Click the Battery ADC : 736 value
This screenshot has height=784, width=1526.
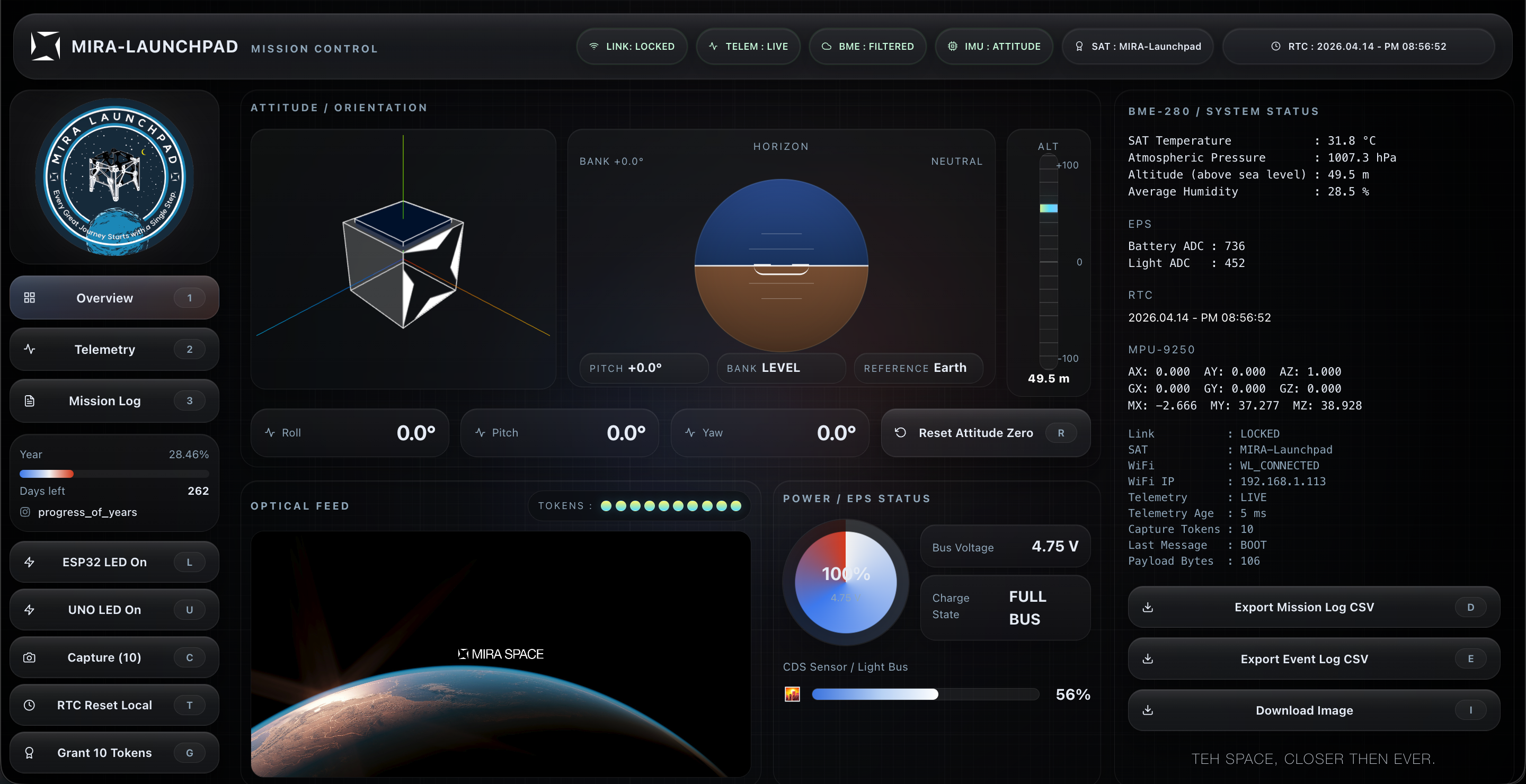(x=1235, y=246)
